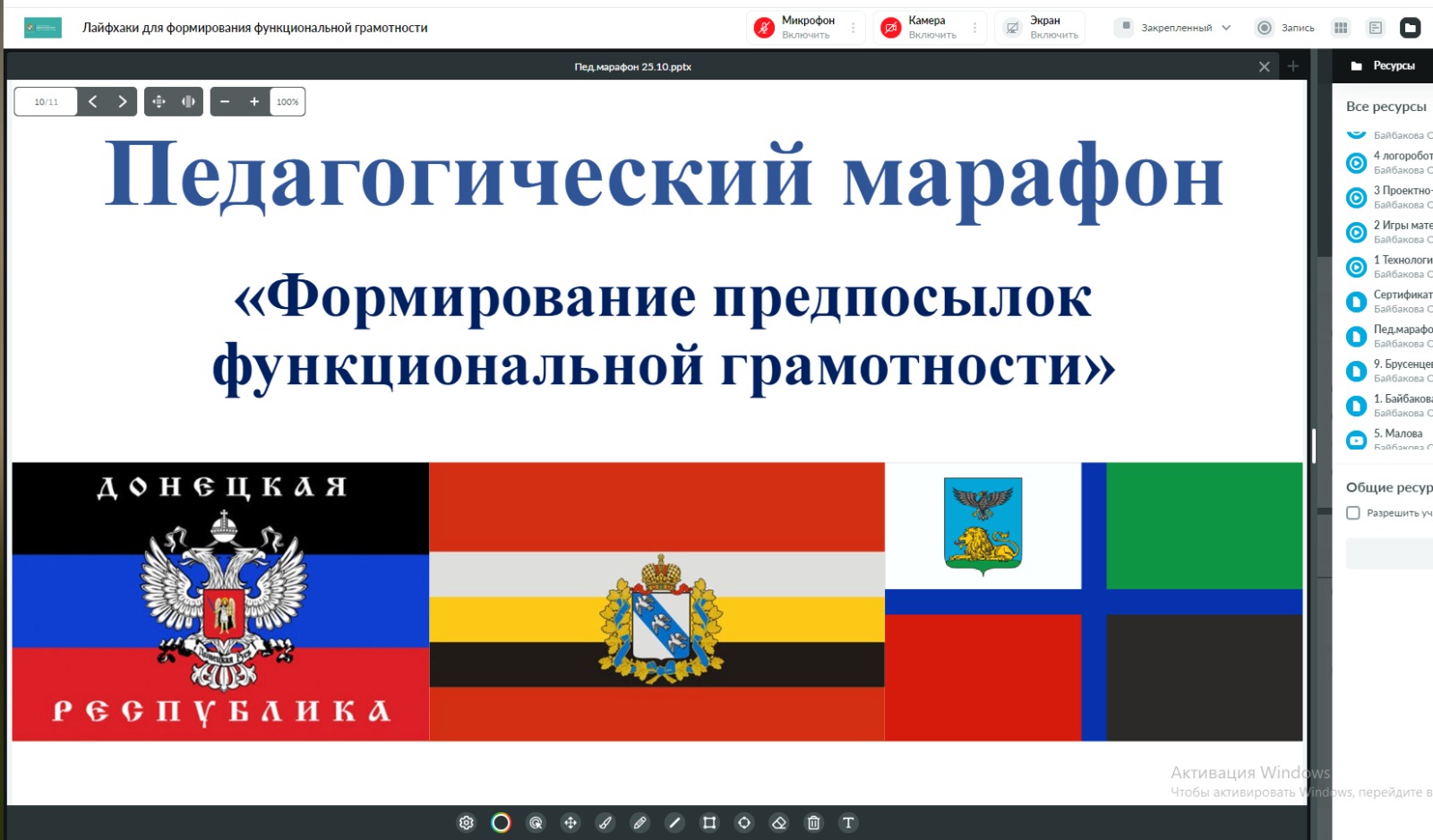Select the brush drawing tool
Image resolution: width=1433 pixels, height=840 pixels.
pyautogui.click(x=605, y=823)
